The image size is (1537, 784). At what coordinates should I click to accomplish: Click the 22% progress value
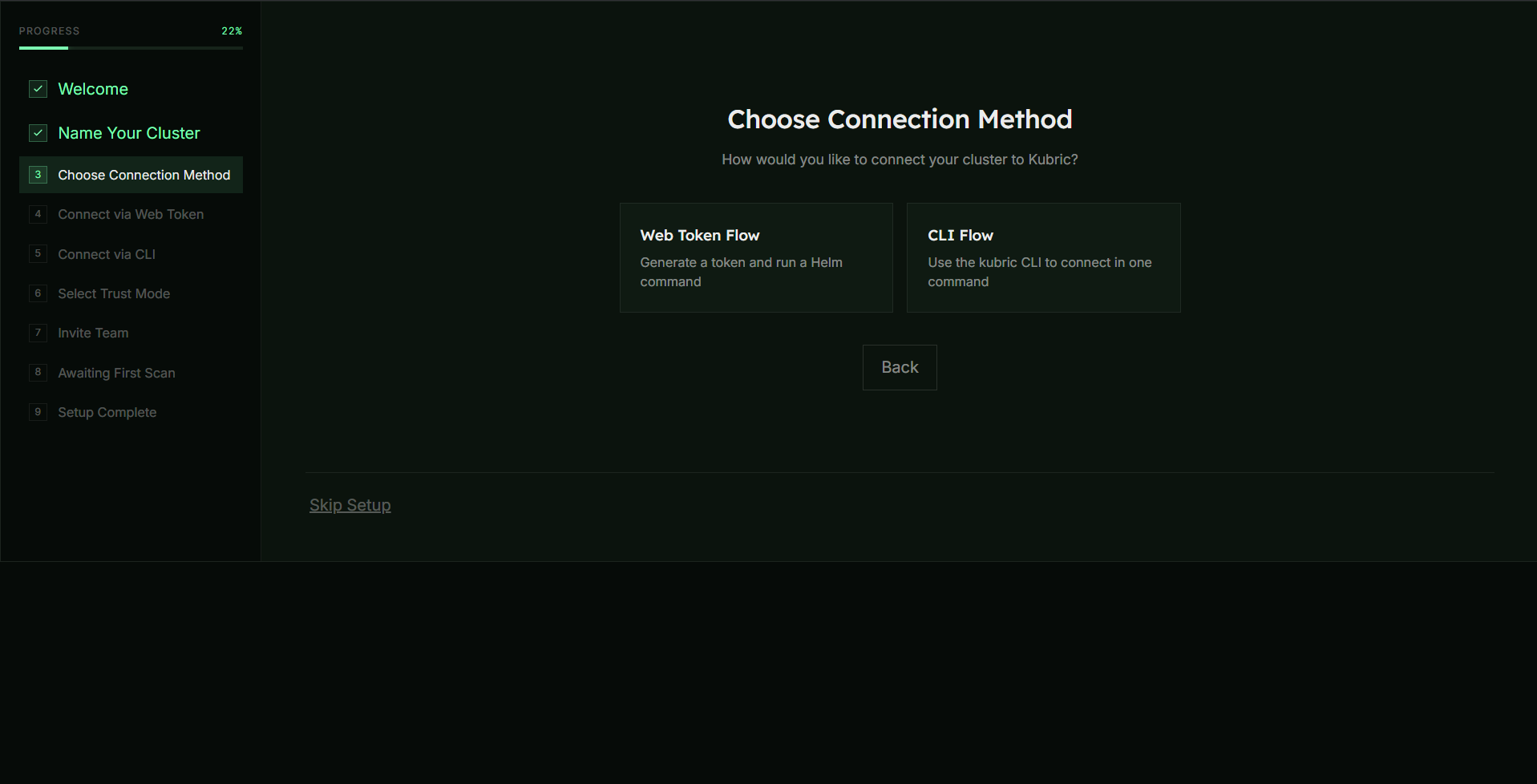(x=232, y=31)
